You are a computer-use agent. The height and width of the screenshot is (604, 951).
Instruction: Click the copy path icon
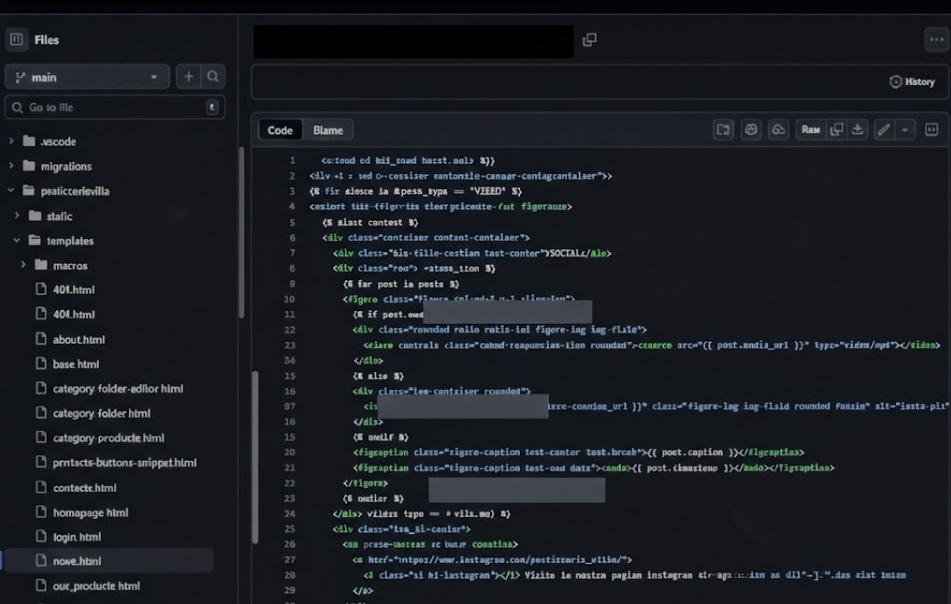point(590,40)
